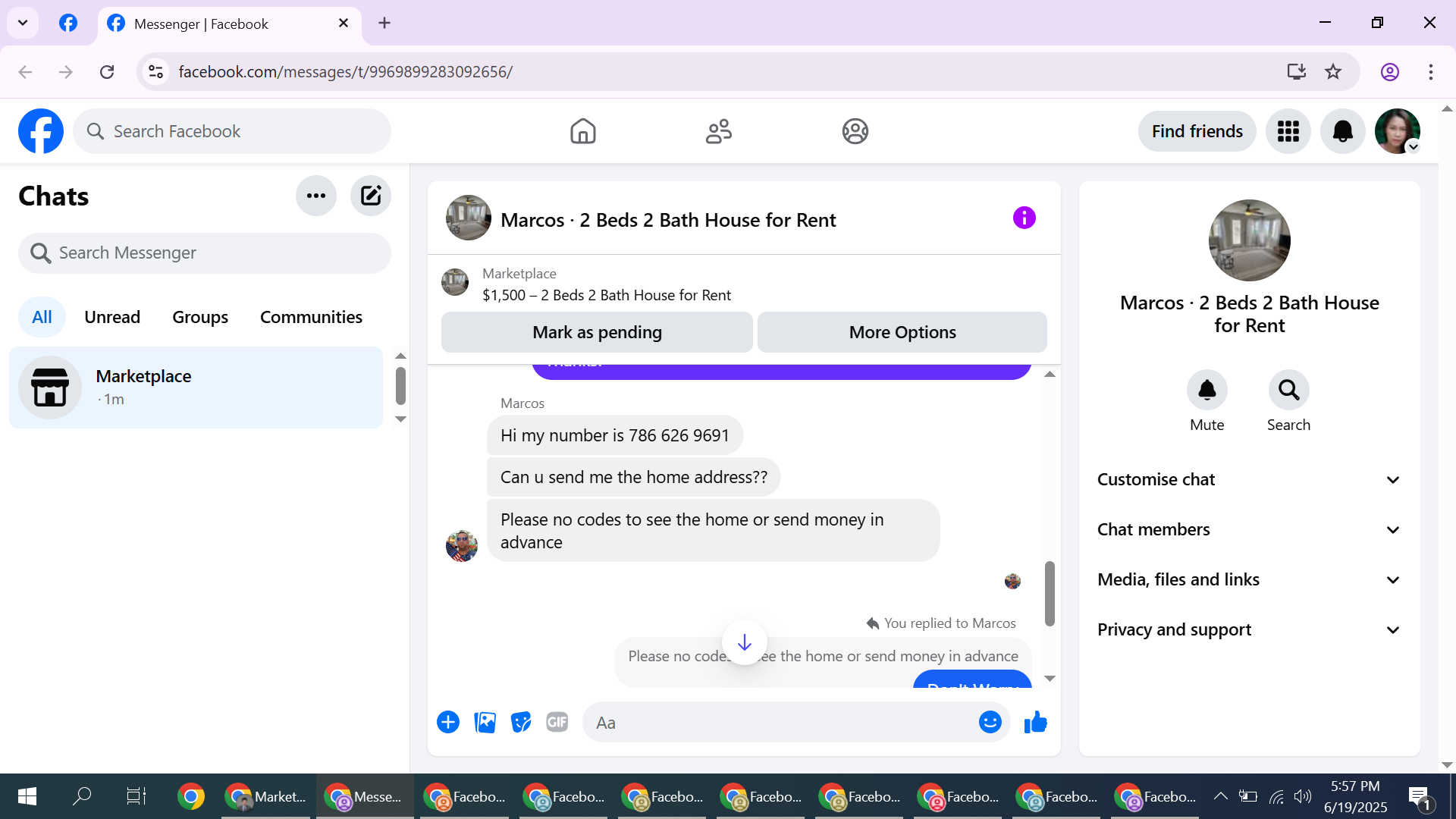Viewport: 1456px width, 819px height.
Task: Open Windows taskbar search
Action: [81, 796]
